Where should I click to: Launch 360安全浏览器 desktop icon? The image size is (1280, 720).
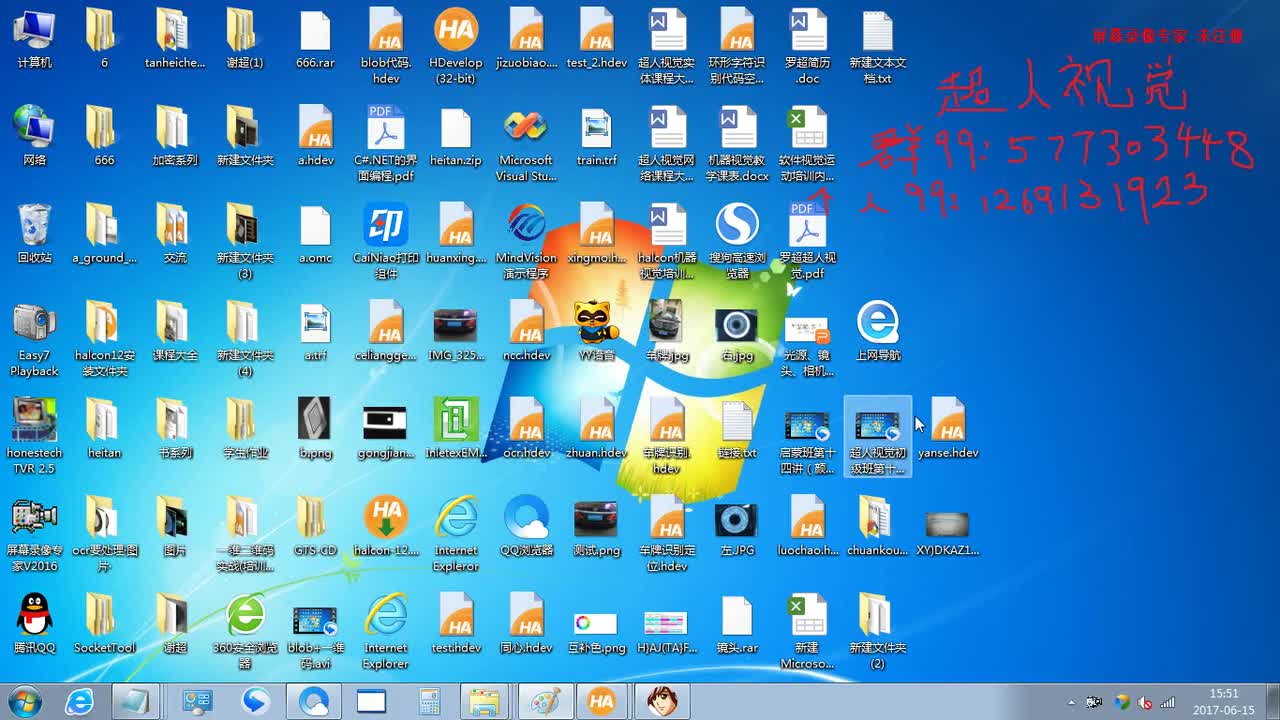click(x=245, y=632)
